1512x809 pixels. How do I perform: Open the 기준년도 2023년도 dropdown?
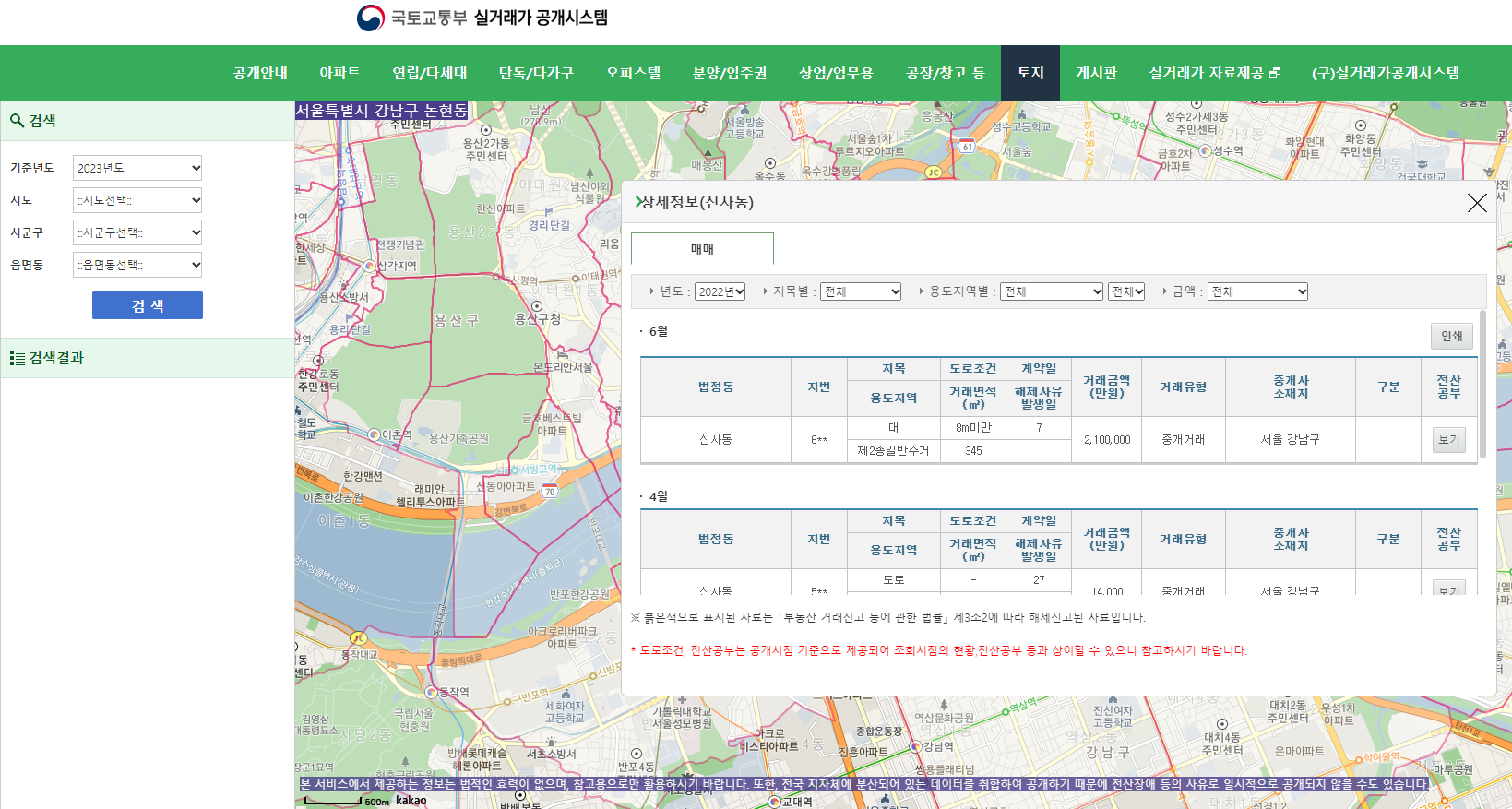click(x=137, y=168)
